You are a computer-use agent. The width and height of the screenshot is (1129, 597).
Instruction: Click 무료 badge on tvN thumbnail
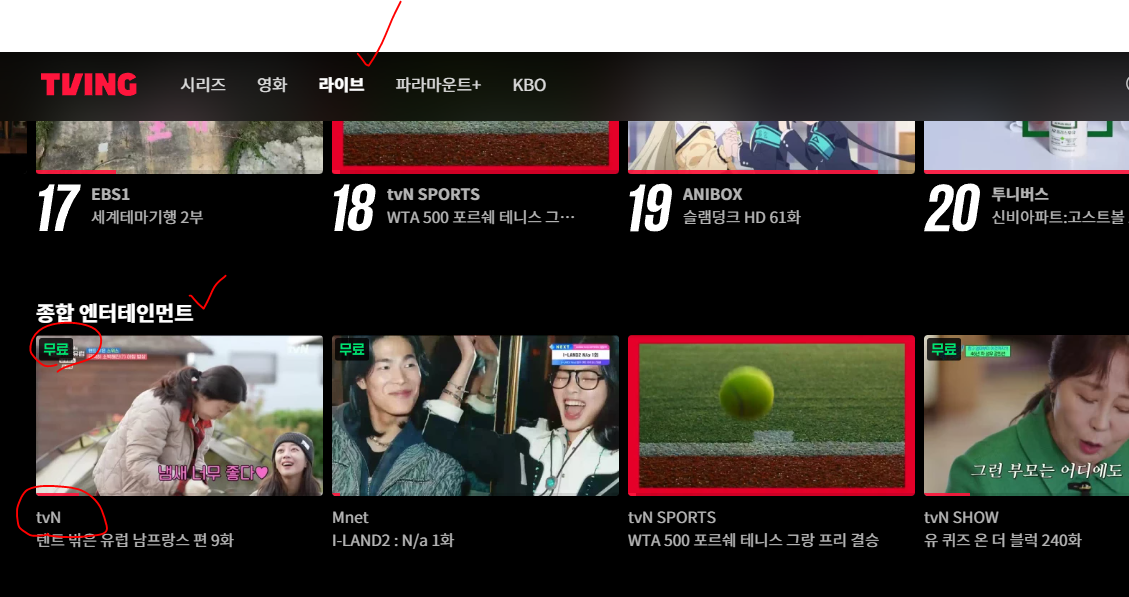point(55,349)
